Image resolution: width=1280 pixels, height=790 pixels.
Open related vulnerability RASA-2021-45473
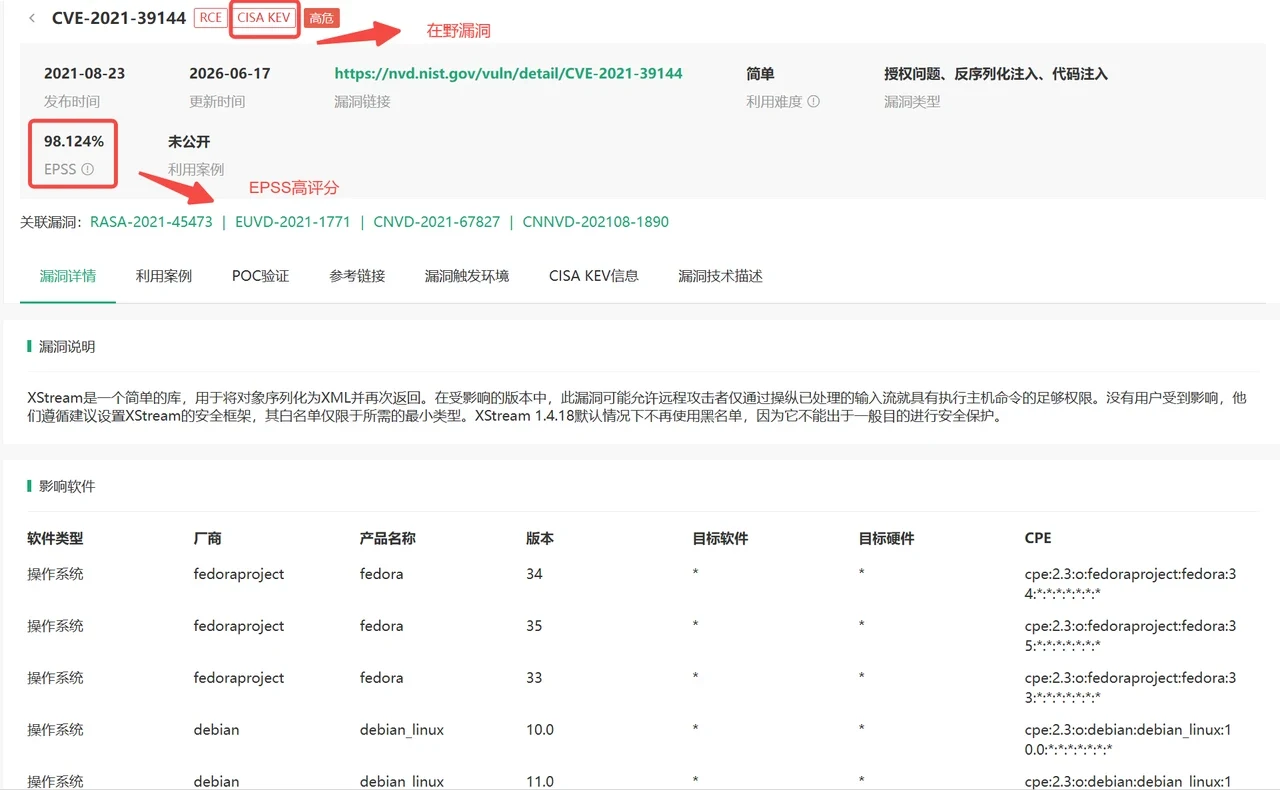[x=151, y=222]
